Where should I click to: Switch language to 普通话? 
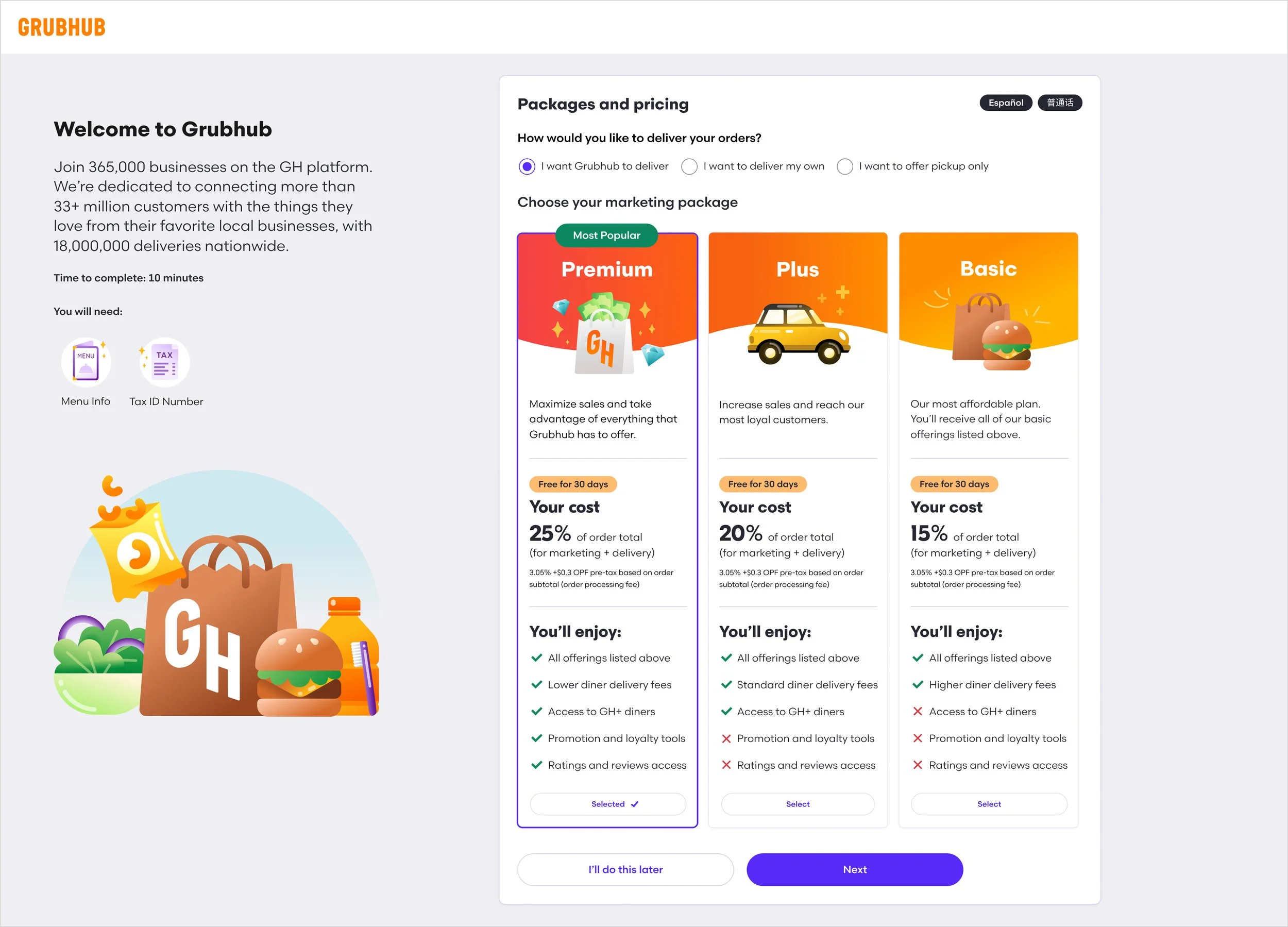click(1060, 103)
